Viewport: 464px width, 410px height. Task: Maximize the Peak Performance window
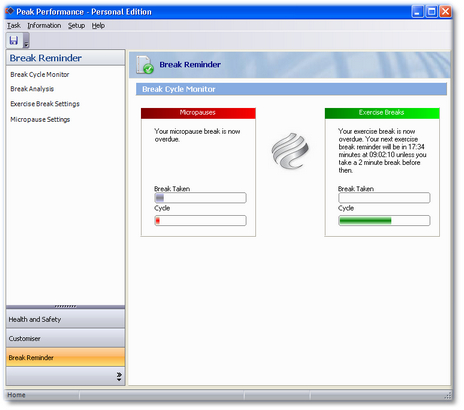[432, 12]
